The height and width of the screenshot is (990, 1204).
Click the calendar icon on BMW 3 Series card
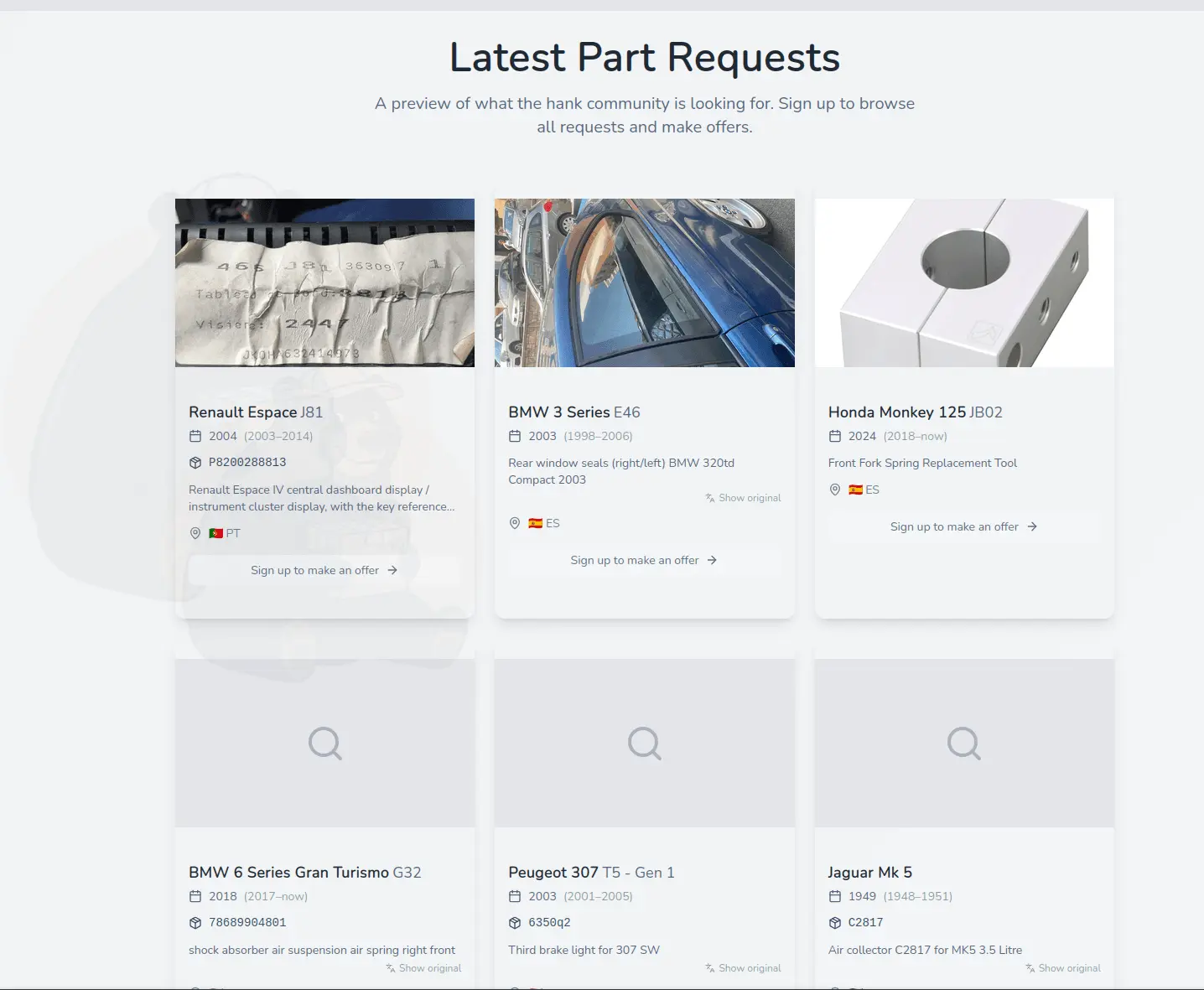(515, 436)
